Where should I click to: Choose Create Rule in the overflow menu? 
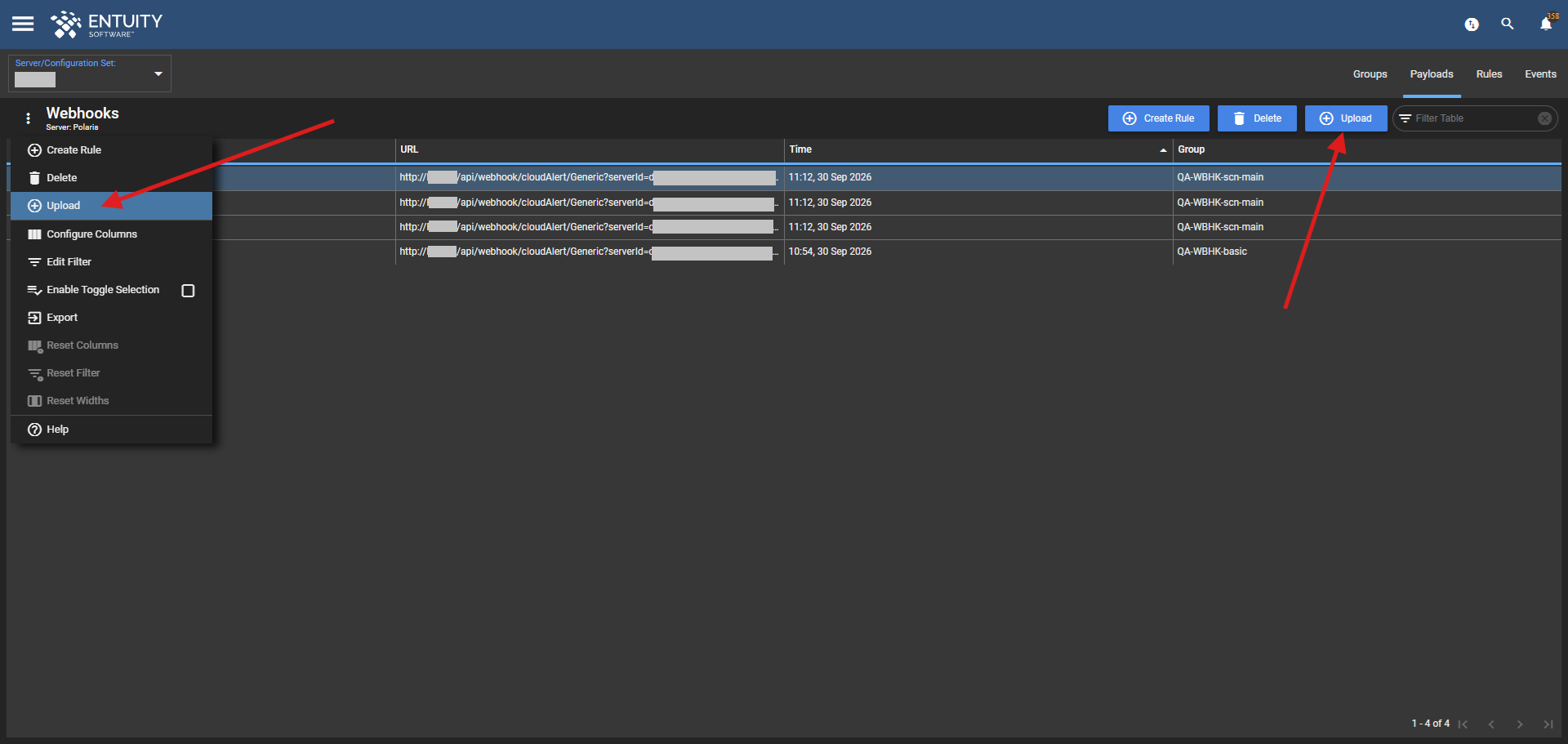pyautogui.click(x=111, y=150)
